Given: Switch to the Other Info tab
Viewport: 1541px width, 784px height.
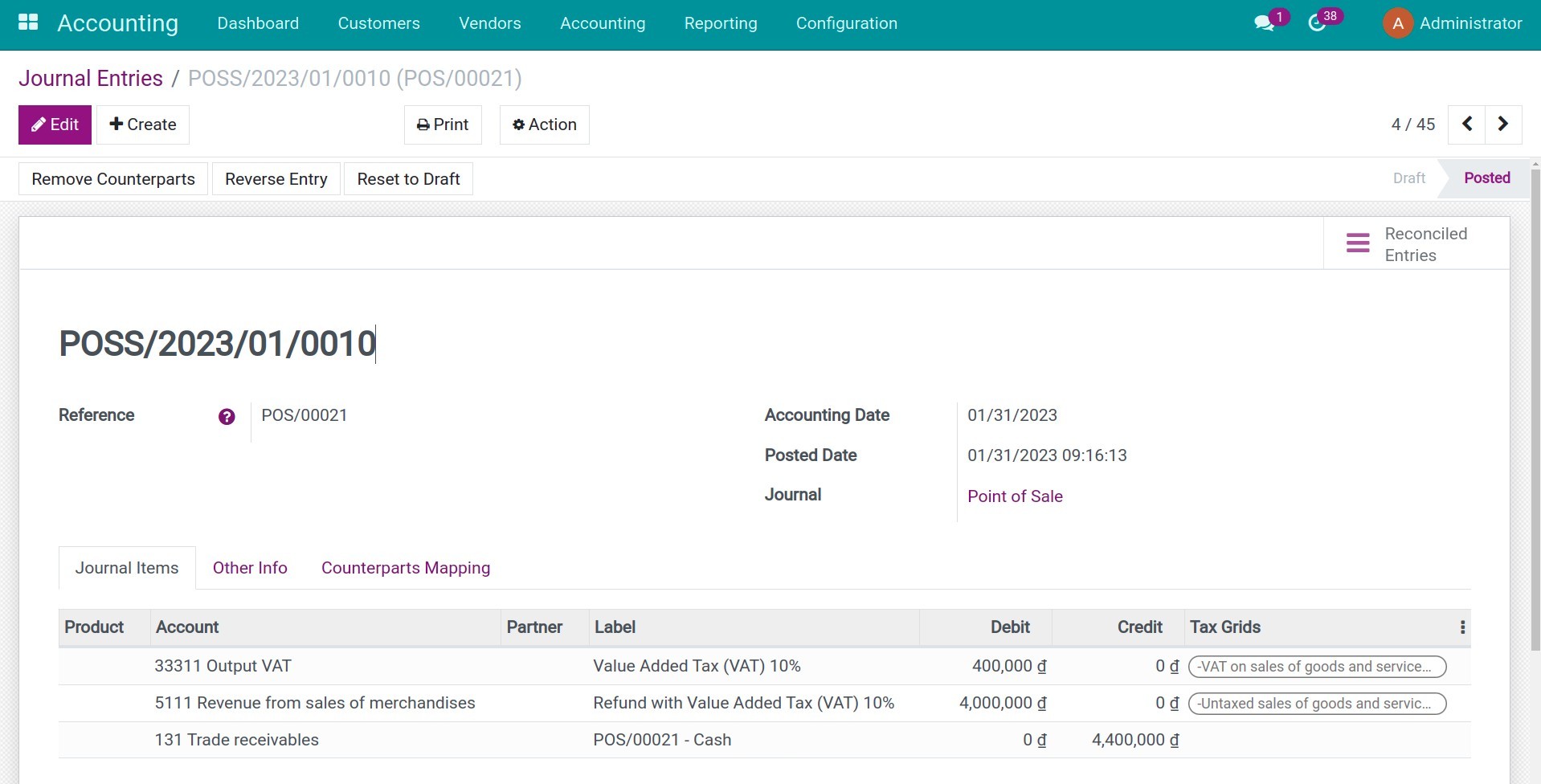Looking at the screenshot, I should pyautogui.click(x=250, y=568).
